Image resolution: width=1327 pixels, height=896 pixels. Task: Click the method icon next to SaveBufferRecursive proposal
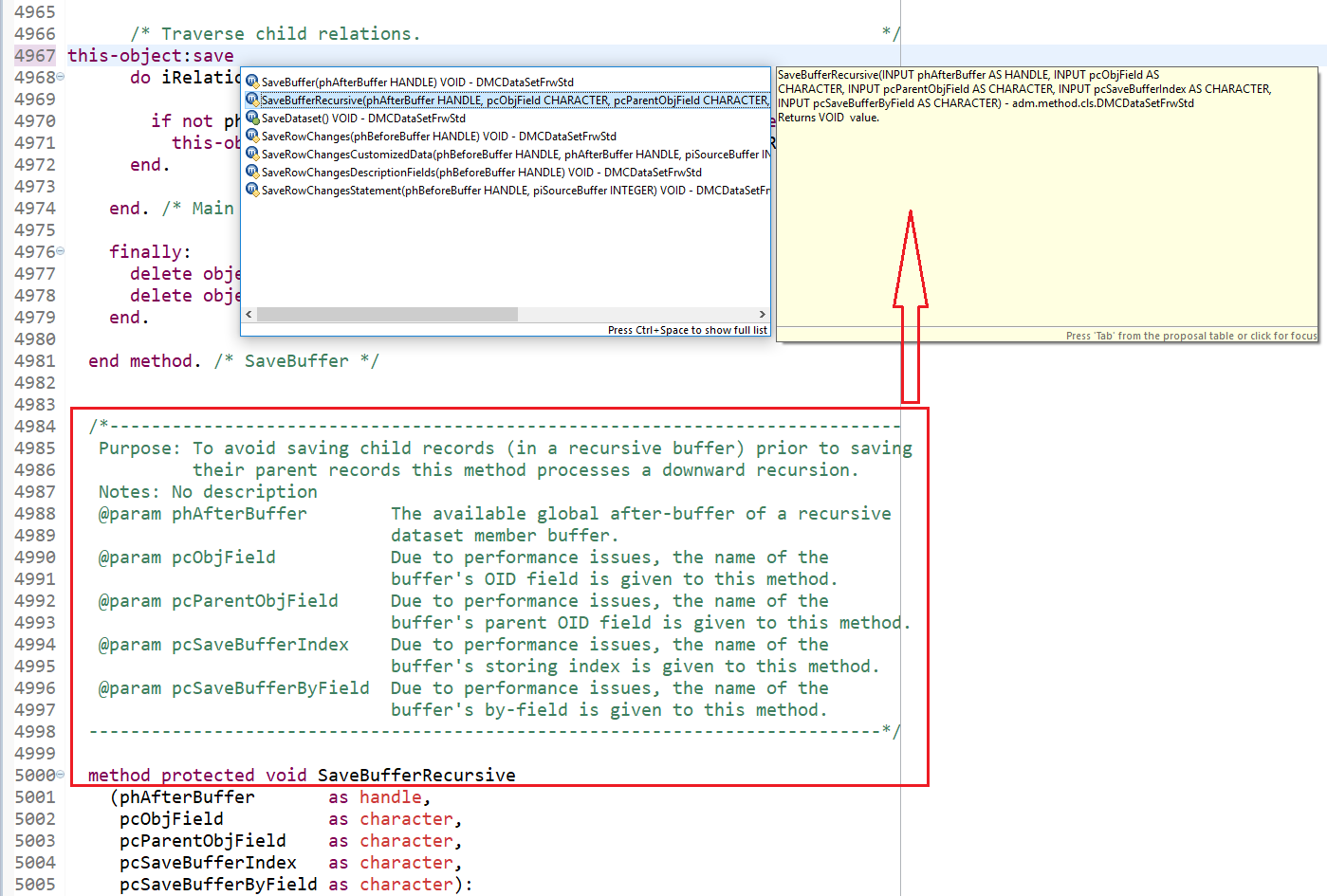coord(252,100)
